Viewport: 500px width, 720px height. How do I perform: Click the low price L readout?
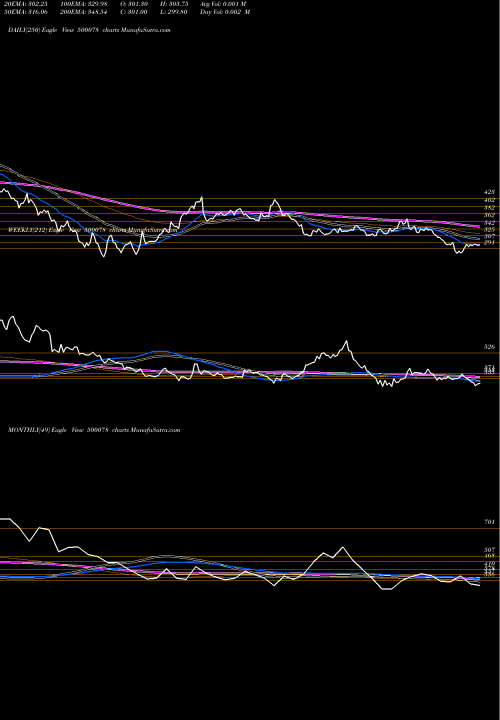(x=175, y=12)
